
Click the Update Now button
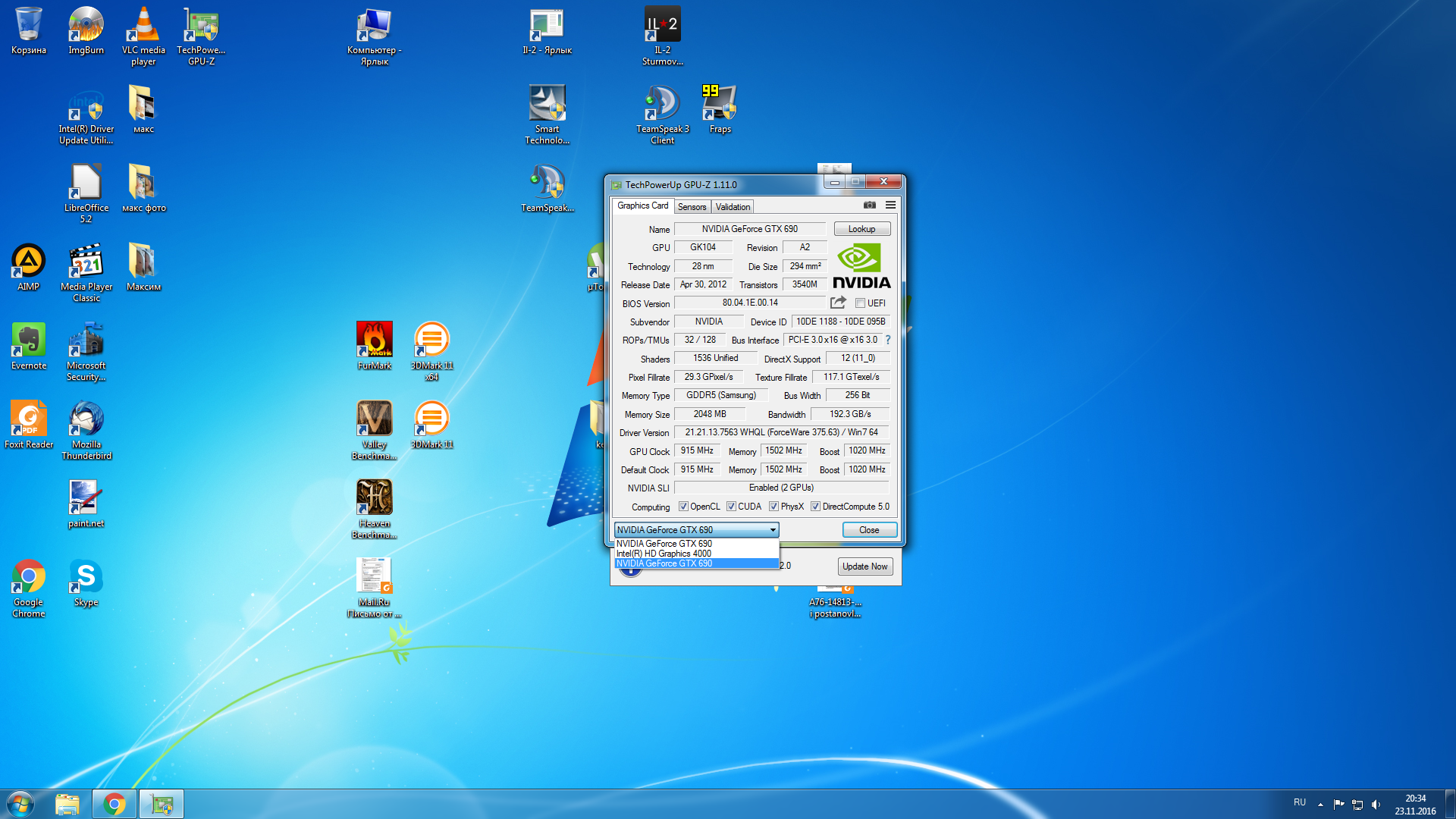tap(864, 566)
